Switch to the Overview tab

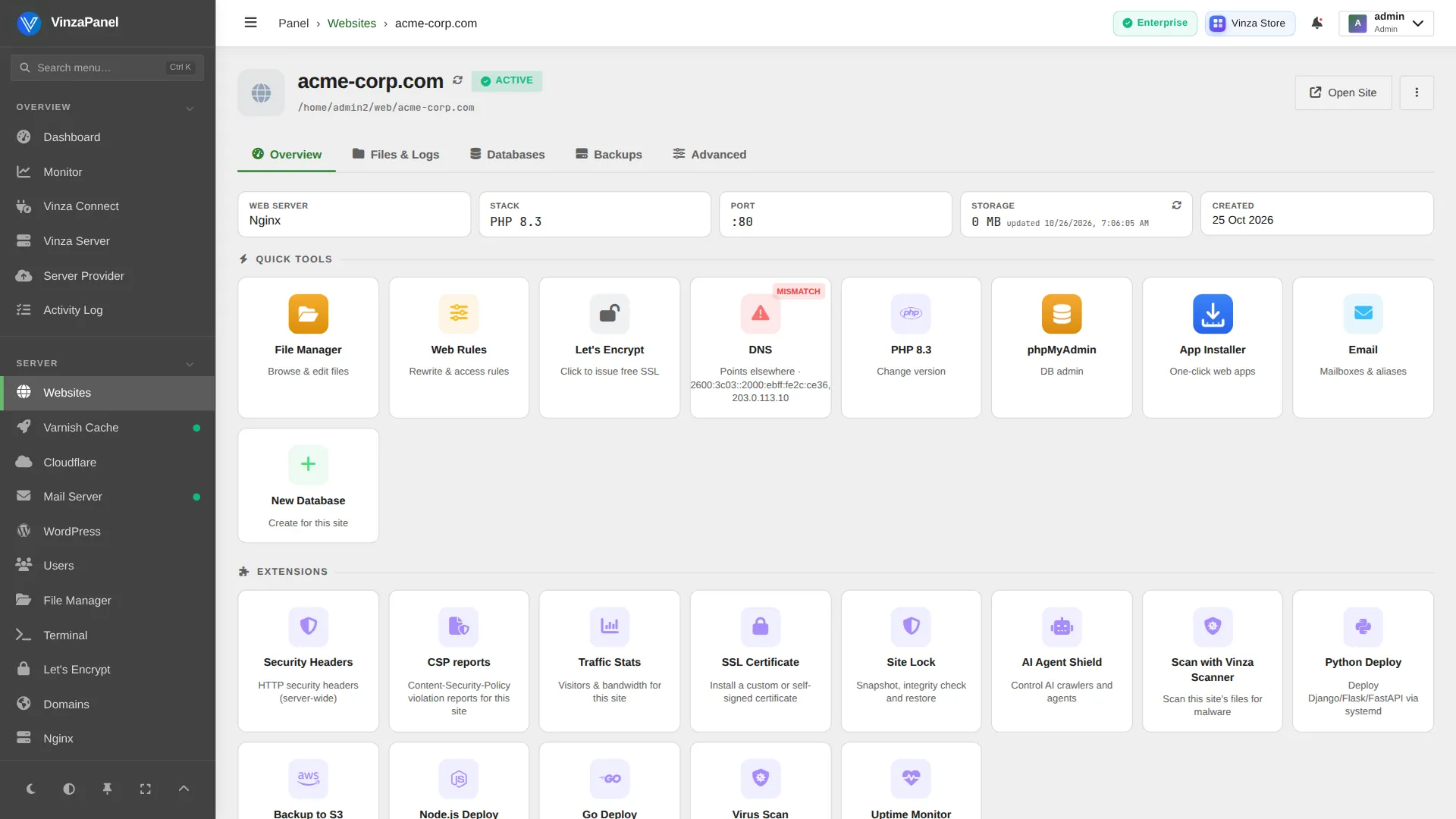(x=287, y=155)
